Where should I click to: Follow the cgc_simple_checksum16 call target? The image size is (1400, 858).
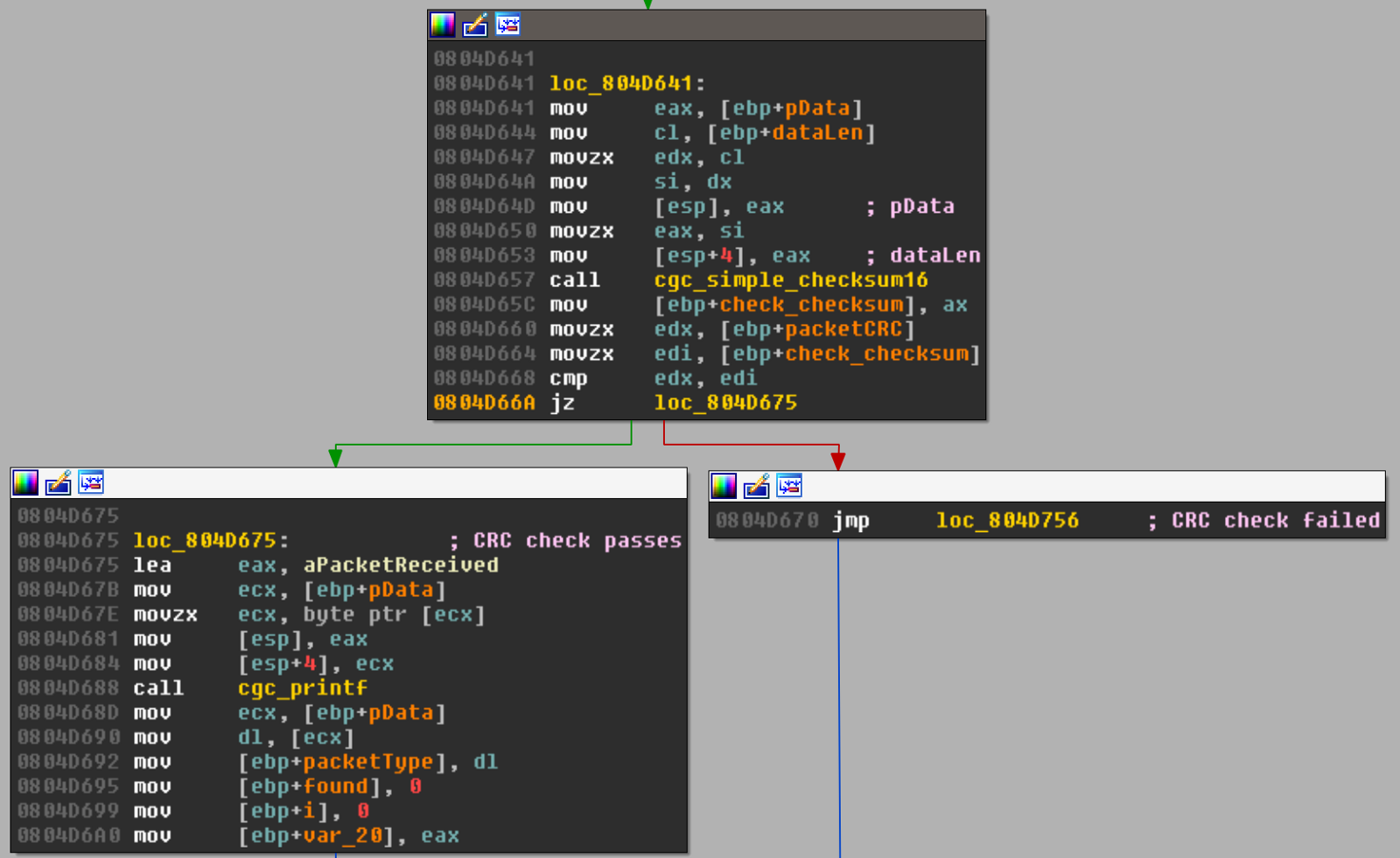point(791,280)
